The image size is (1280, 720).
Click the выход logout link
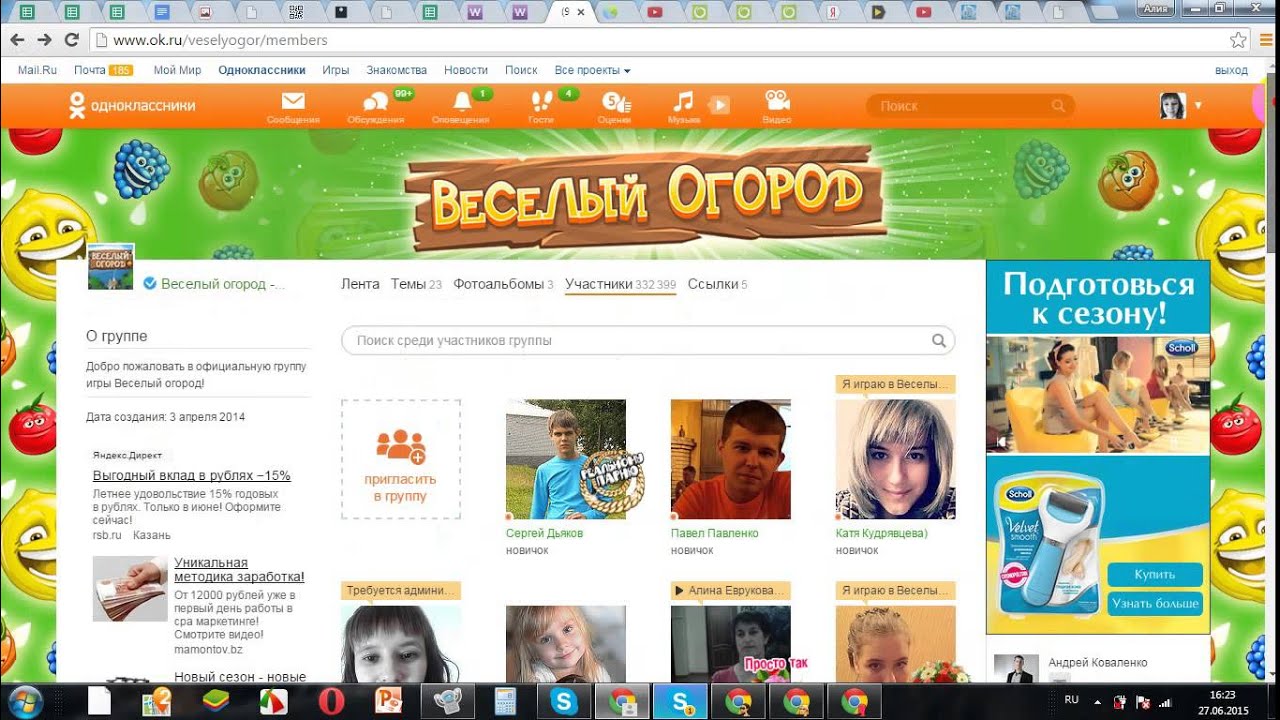(1231, 70)
